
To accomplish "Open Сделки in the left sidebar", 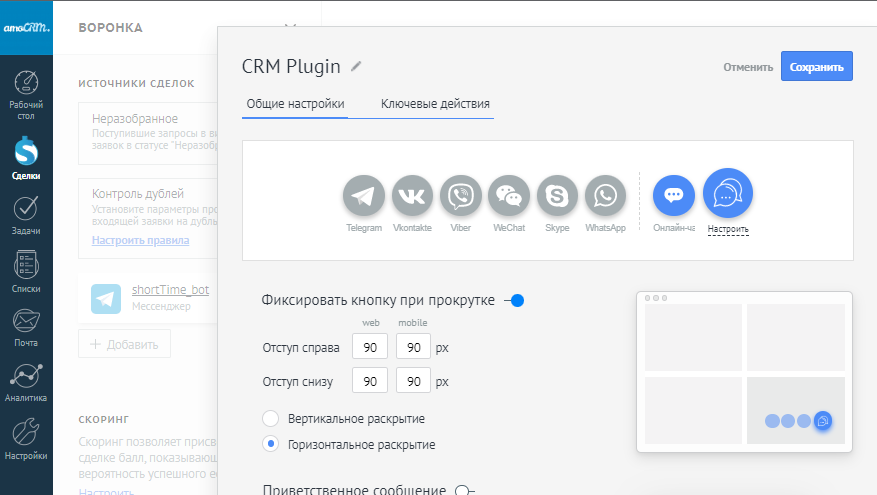I will (x=26, y=159).
